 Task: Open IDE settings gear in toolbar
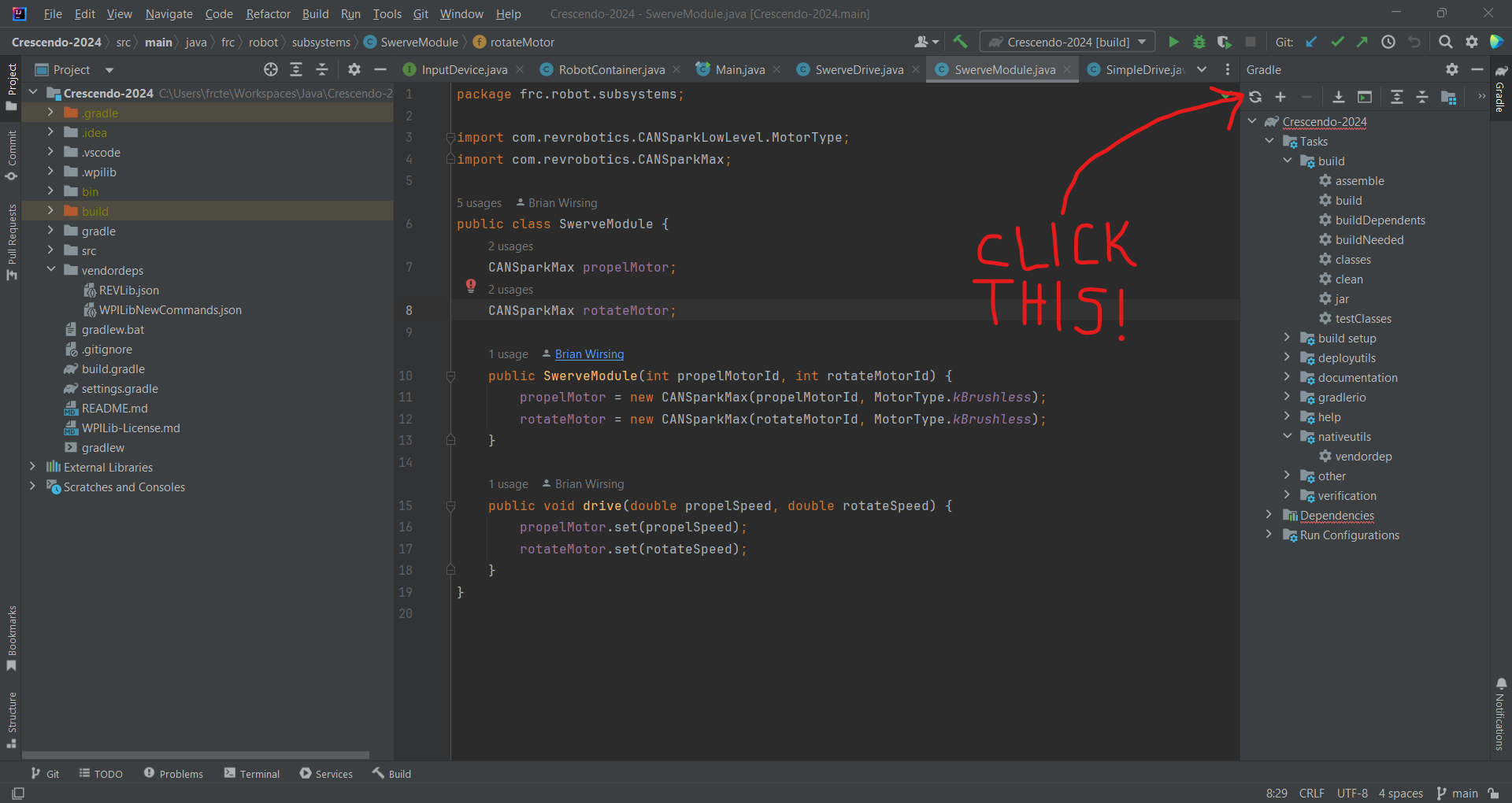click(x=1471, y=42)
